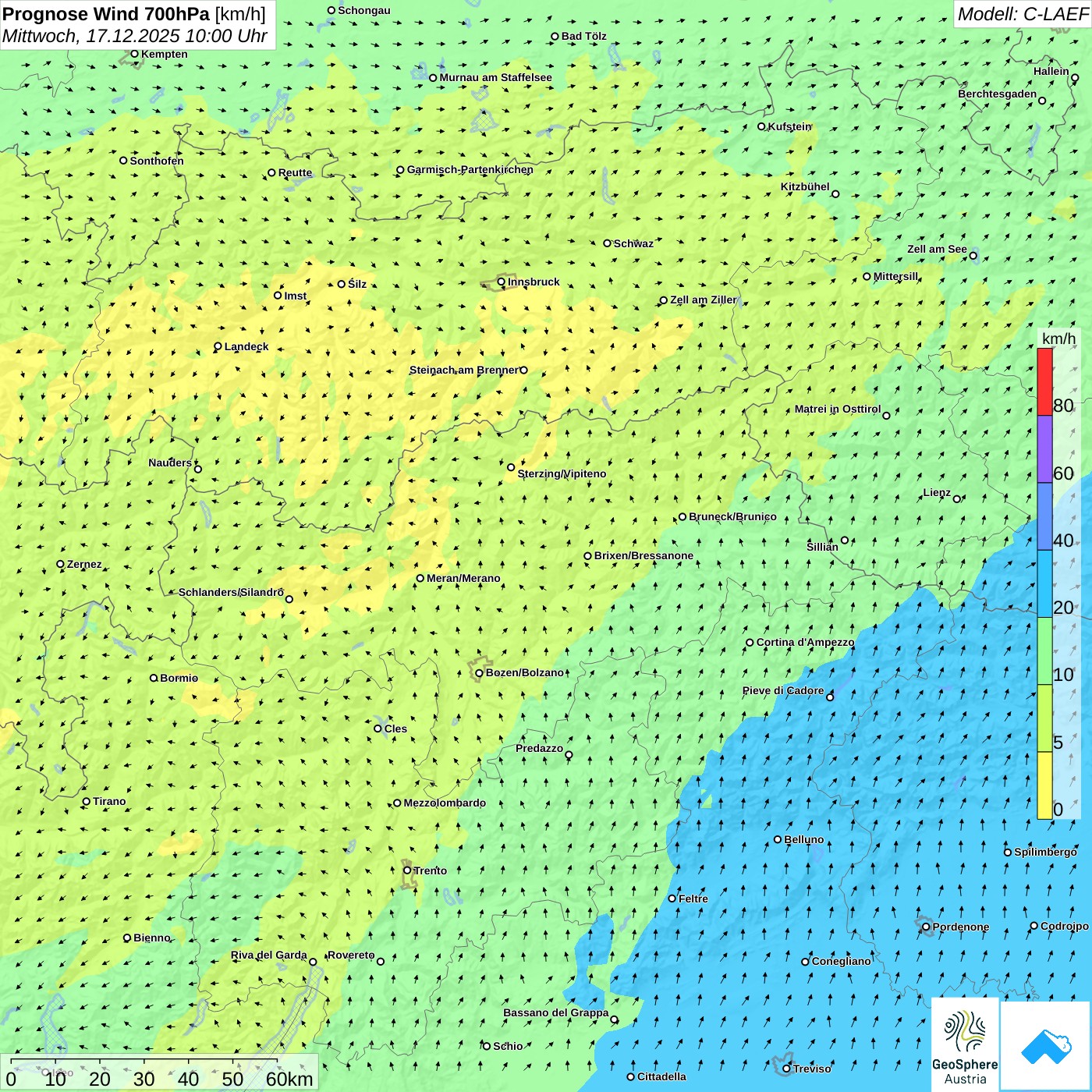Click the Sonthofen city marker
1092x1092 pixels.
click(x=123, y=161)
